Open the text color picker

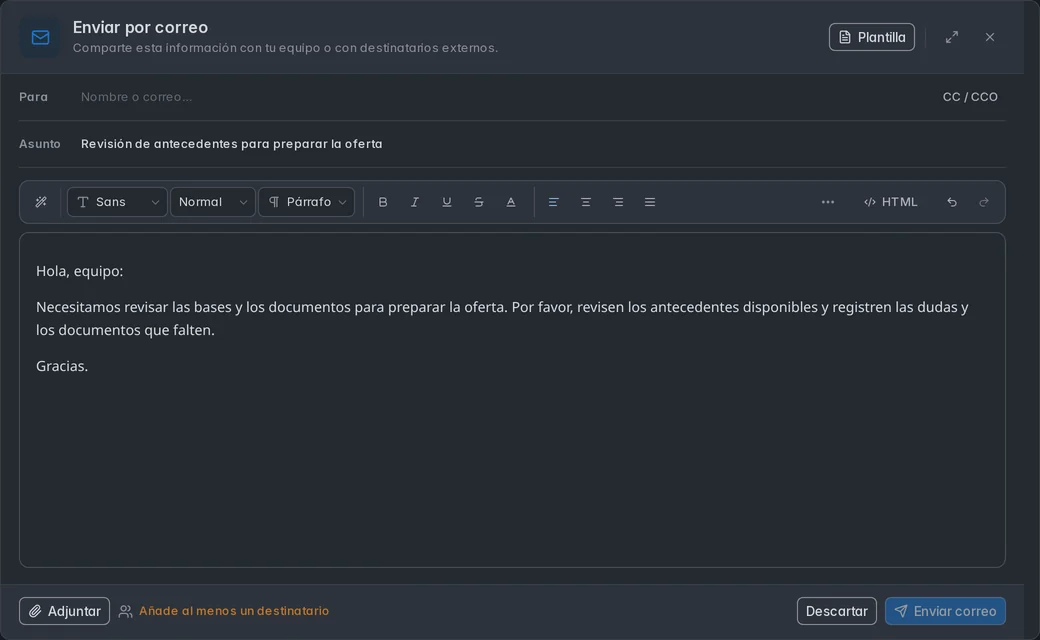click(x=511, y=202)
